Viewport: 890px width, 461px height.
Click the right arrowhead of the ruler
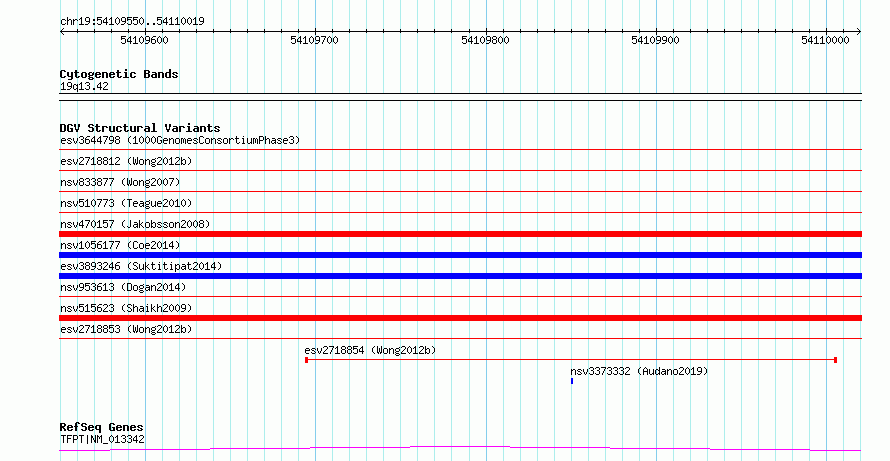point(859,32)
